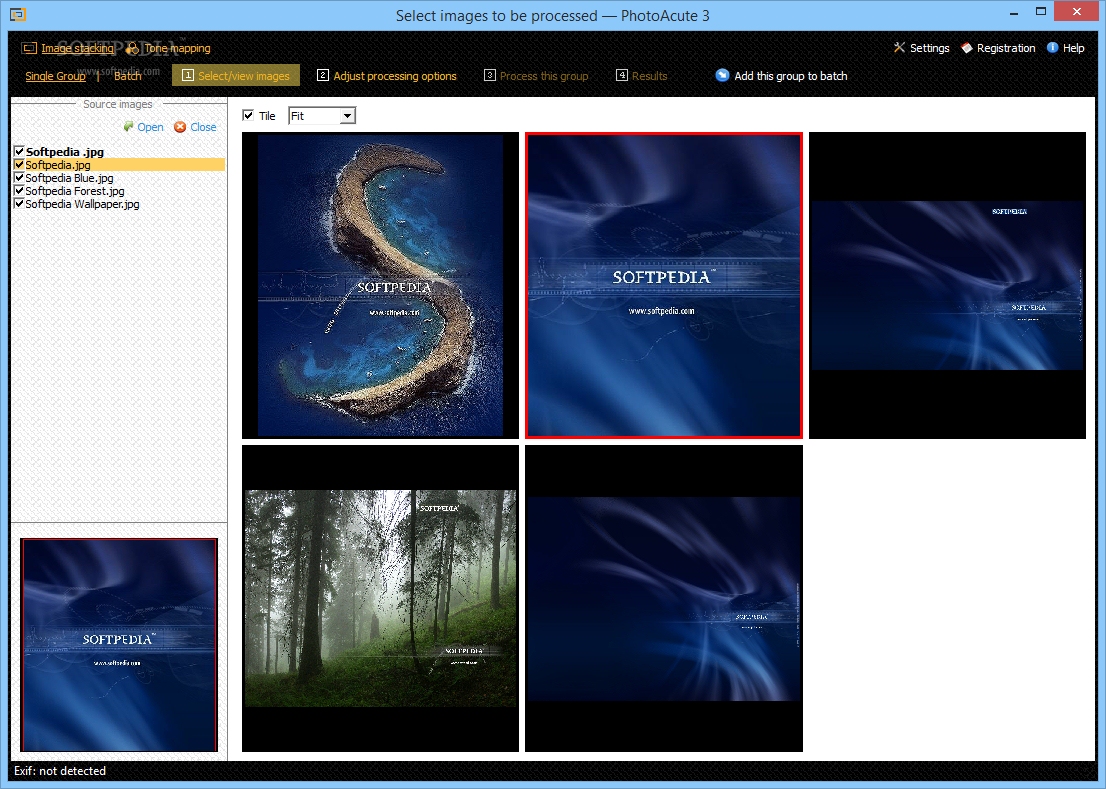Click the Add this group to batch icon

click(722, 75)
